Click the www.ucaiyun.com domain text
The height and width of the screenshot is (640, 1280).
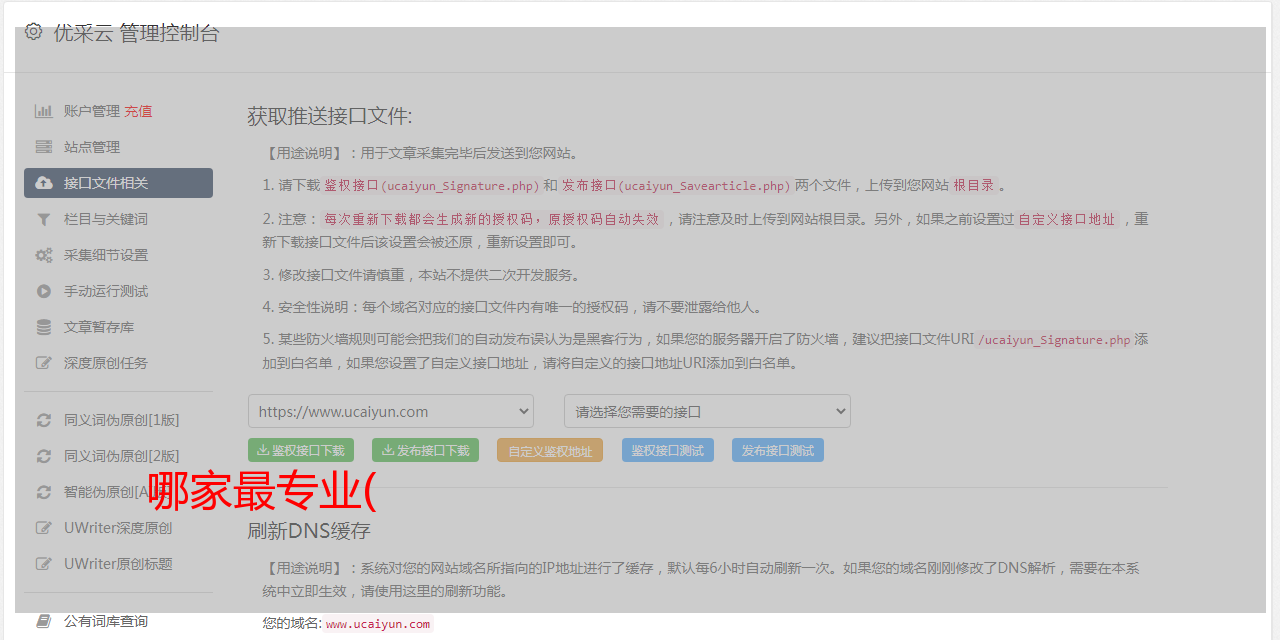(378, 624)
